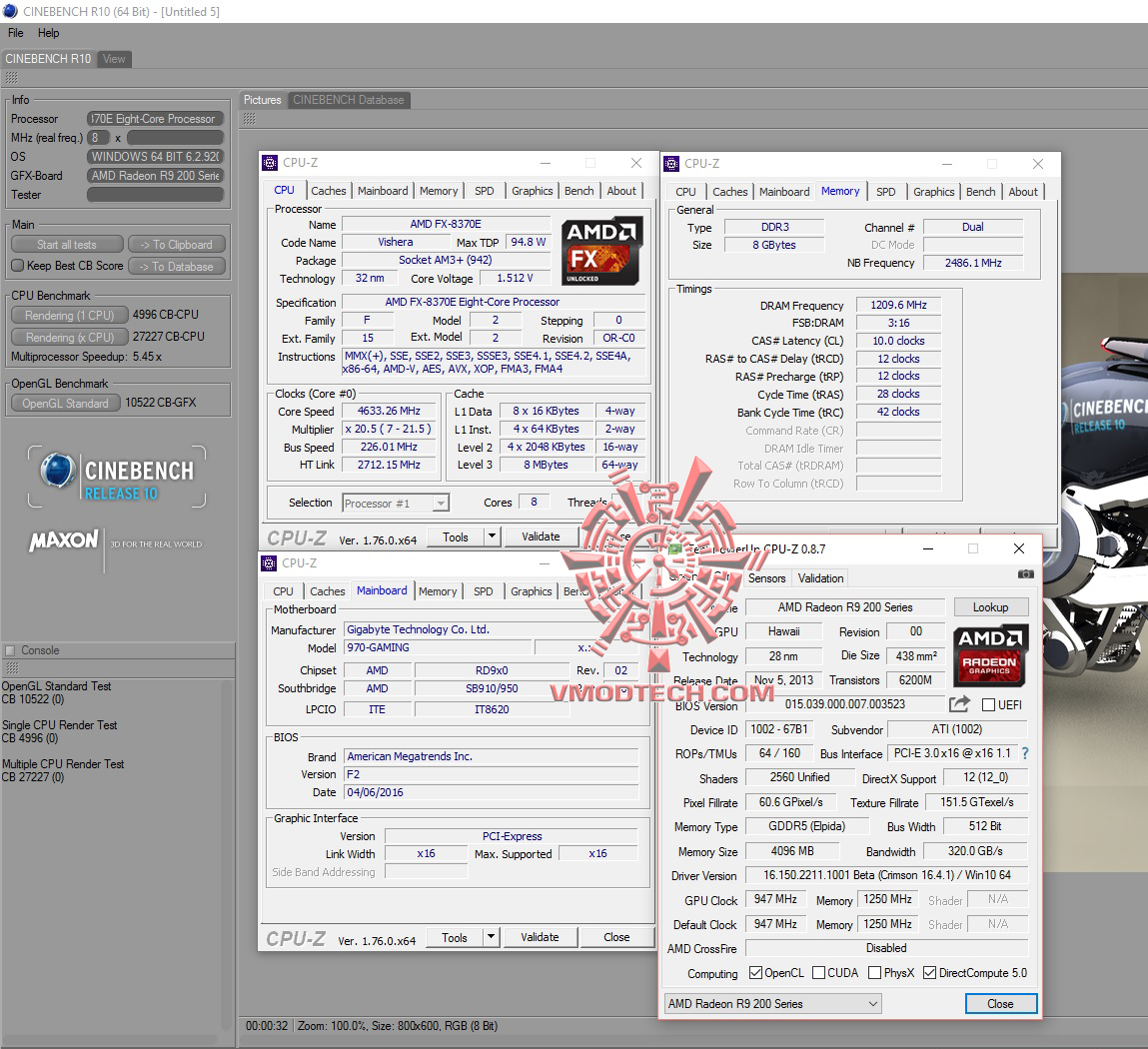Click the 10522 CB-GFX score text
The image size is (1148, 1049).
coord(160,402)
